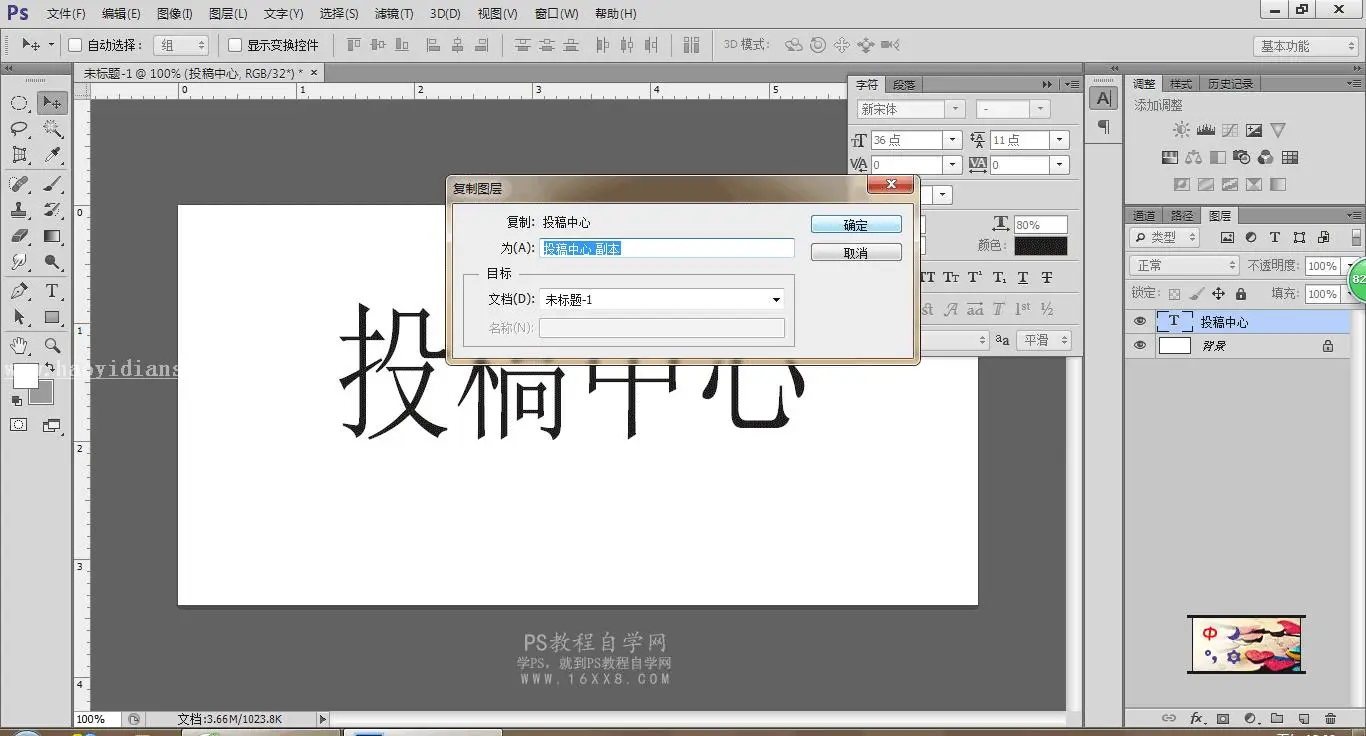1366x736 pixels.
Task: Add Color Balance adjustment
Action: coord(1194,157)
